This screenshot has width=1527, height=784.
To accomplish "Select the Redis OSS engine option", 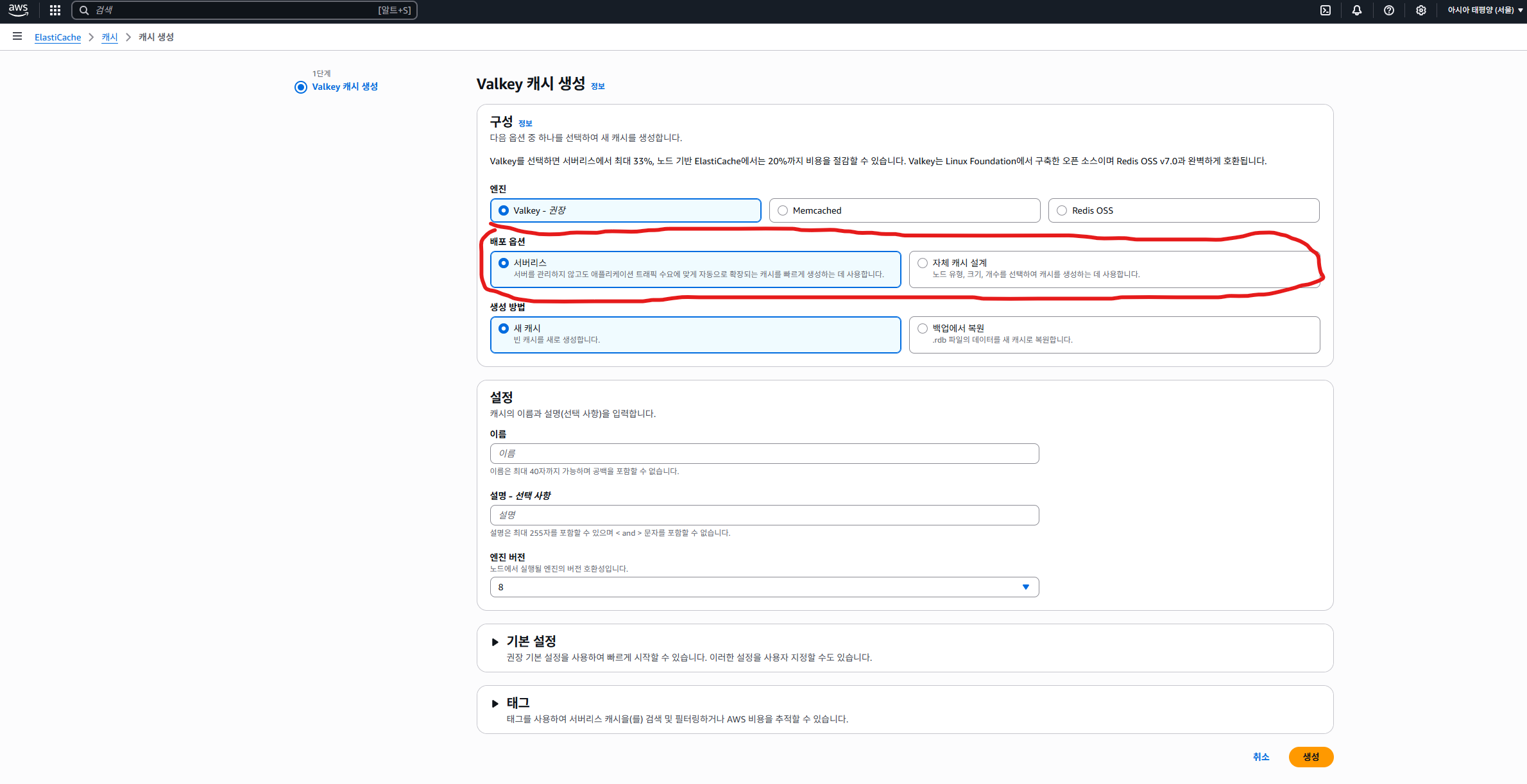I will click(x=1062, y=210).
